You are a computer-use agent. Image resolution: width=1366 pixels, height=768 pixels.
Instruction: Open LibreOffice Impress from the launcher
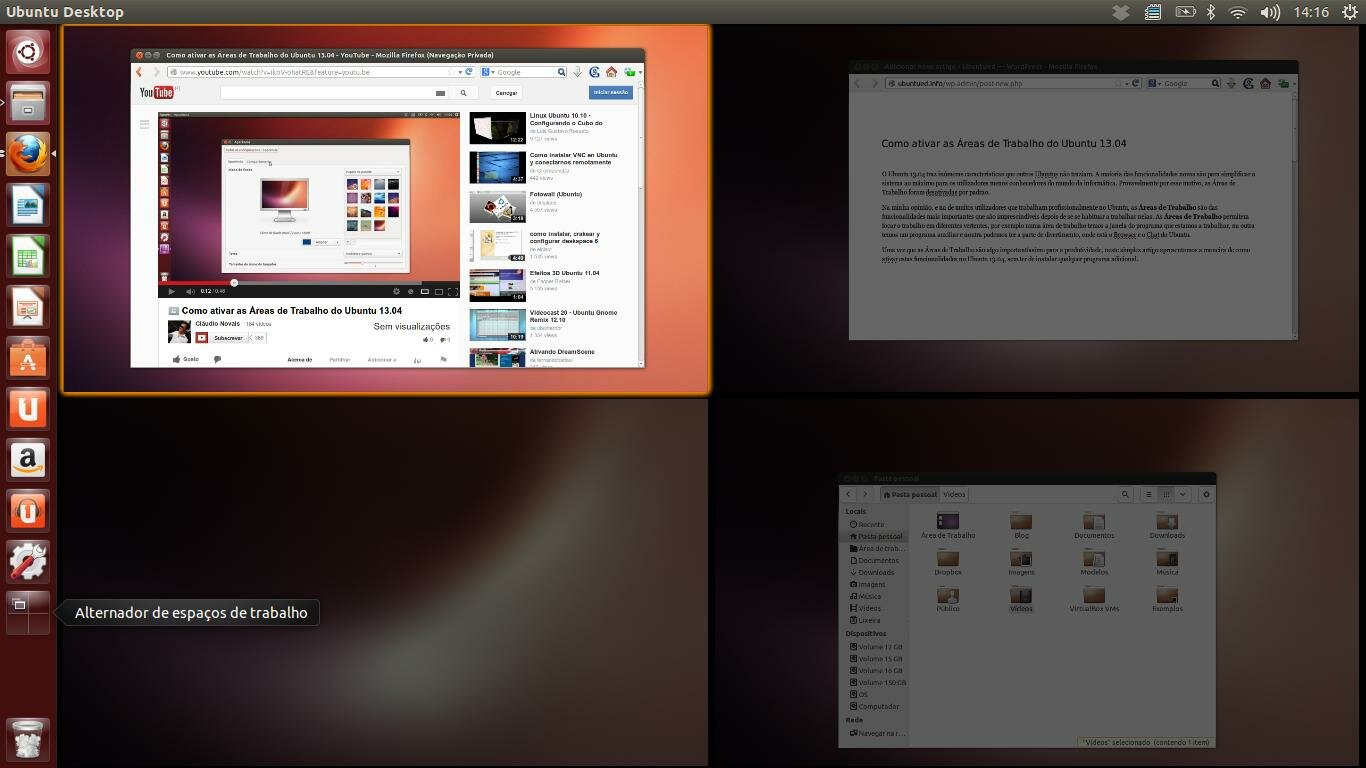point(28,307)
